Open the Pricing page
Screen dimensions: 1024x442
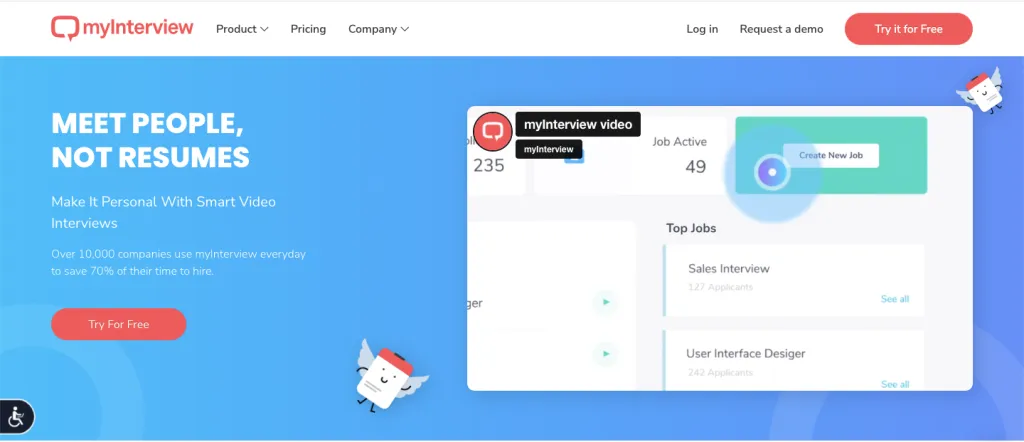(x=308, y=29)
